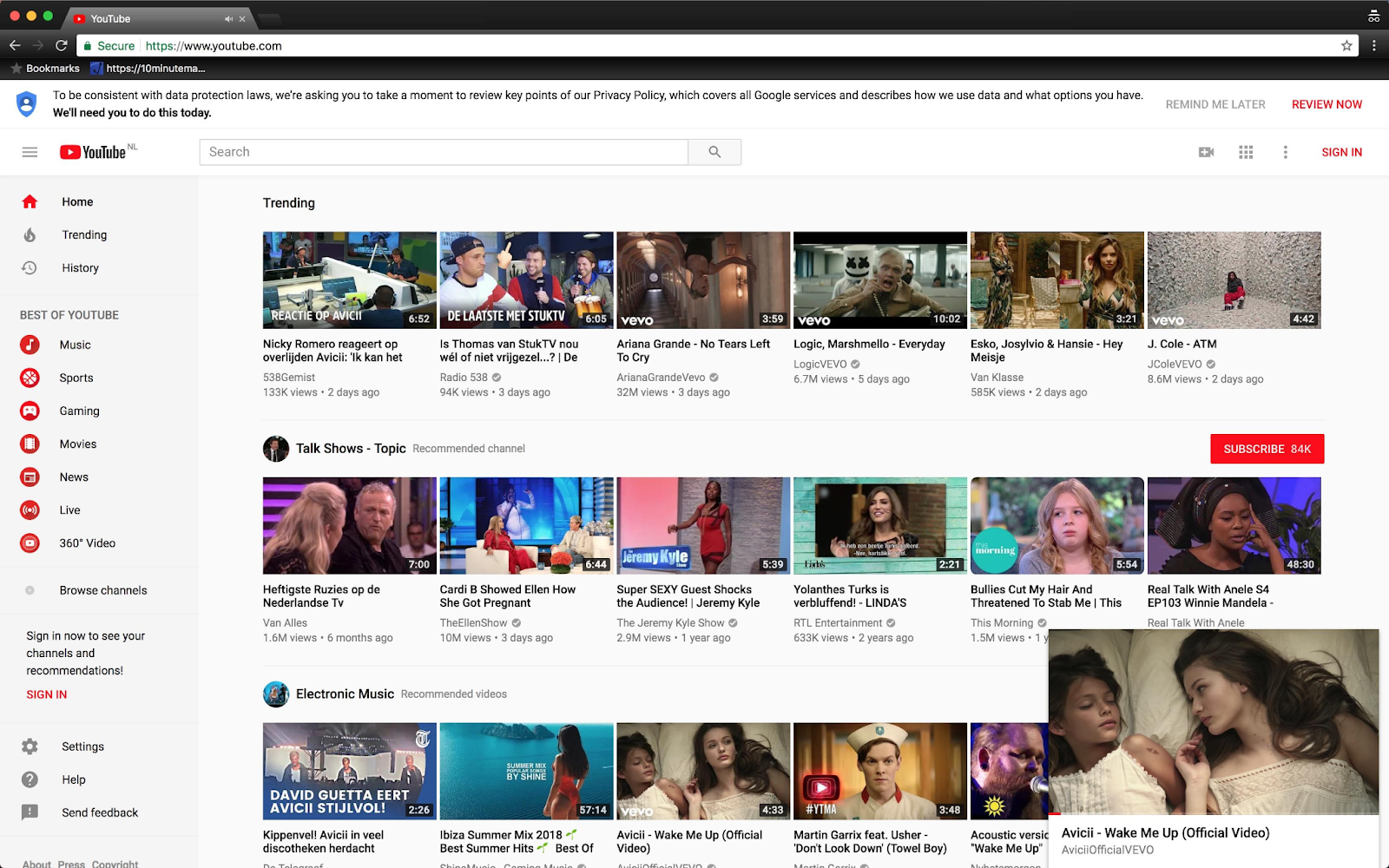This screenshot has height=868, width=1389.
Task: Click the Search input field
Action: click(x=444, y=152)
